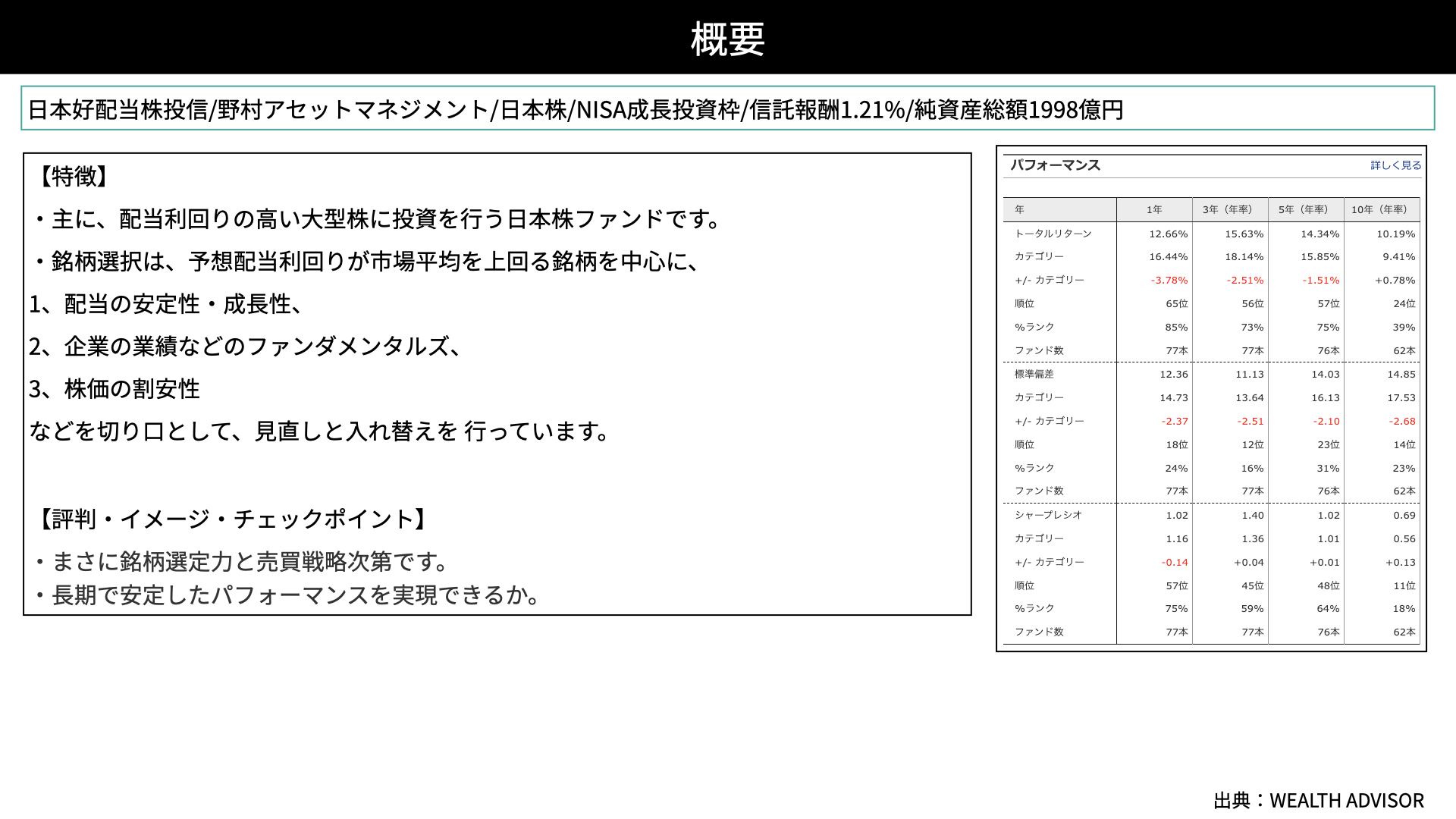This screenshot has height=819, width=1456.
Task: Select the red -2.37 deviation difference
Action: point(1175,422)
